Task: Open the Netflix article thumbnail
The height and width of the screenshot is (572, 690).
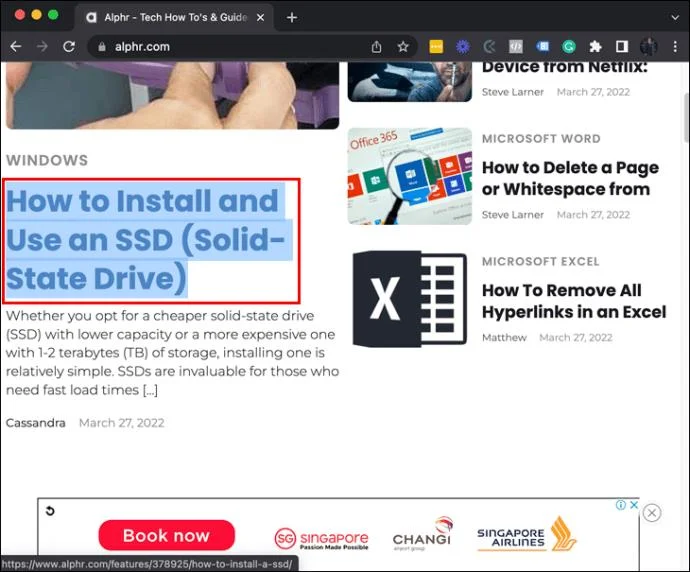Action: tap(410, 81)
